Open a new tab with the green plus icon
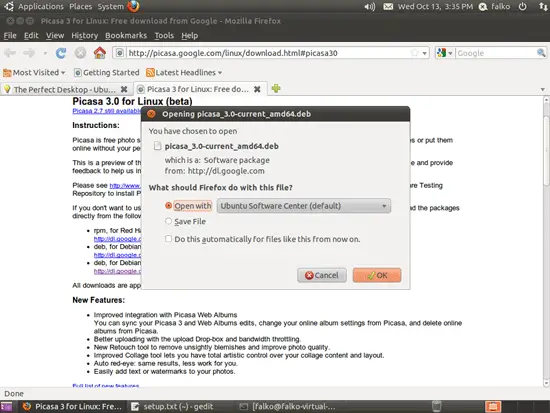The height and width of the screenshot is (413, 550). point(276,89)
